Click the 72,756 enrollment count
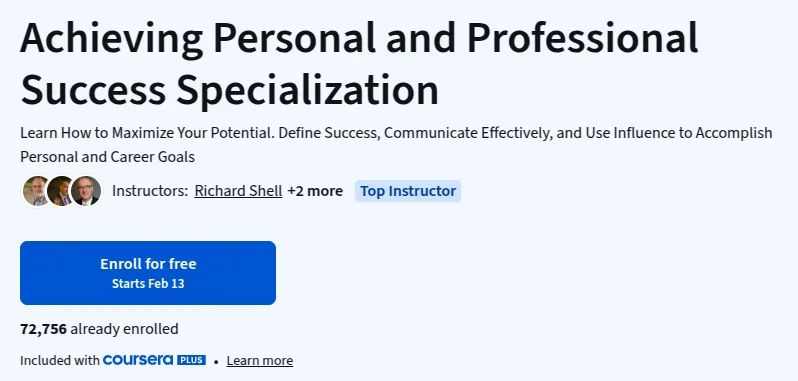The height and width of the screenshot is (381, 798). pos(43,329)
